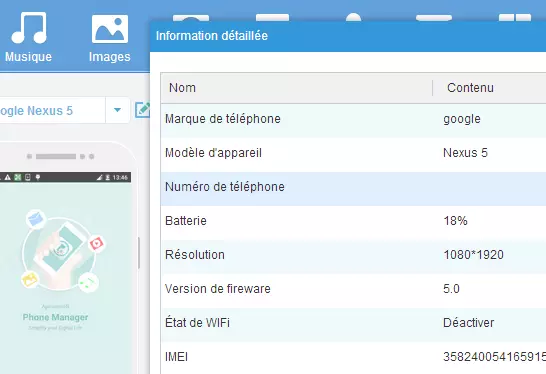Screen dimensions: 546x374
Task: Click the edit device name pencil icon
Action: [x=142, y=110]
